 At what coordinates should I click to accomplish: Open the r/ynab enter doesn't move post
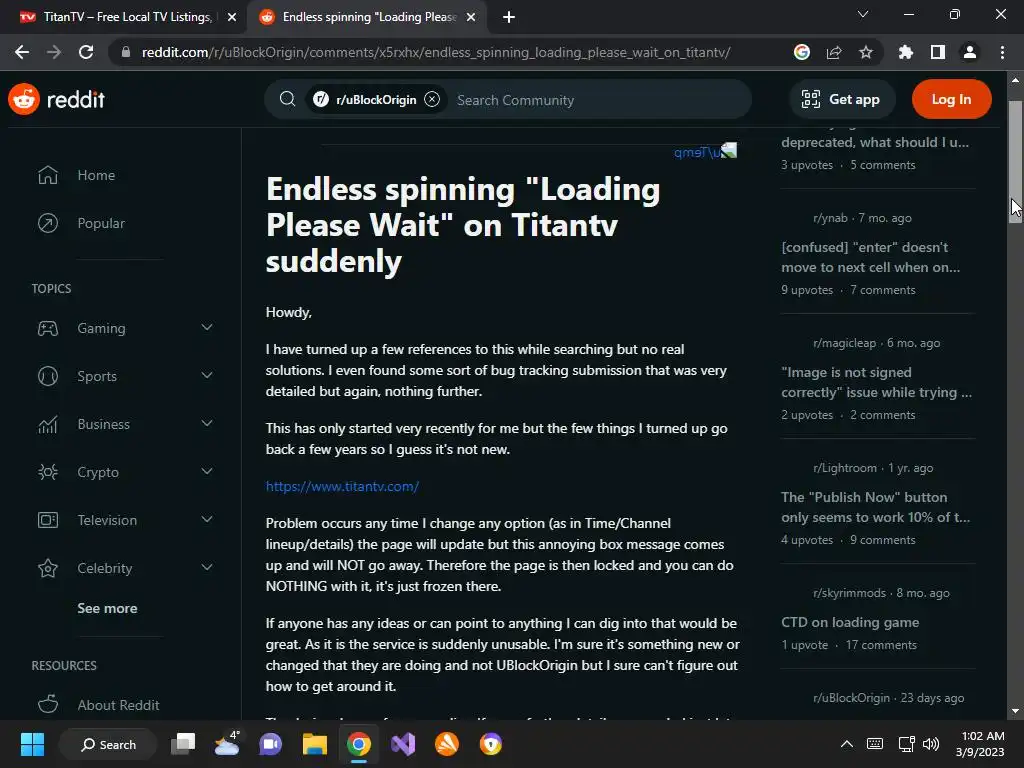click(x=871, y=257)
